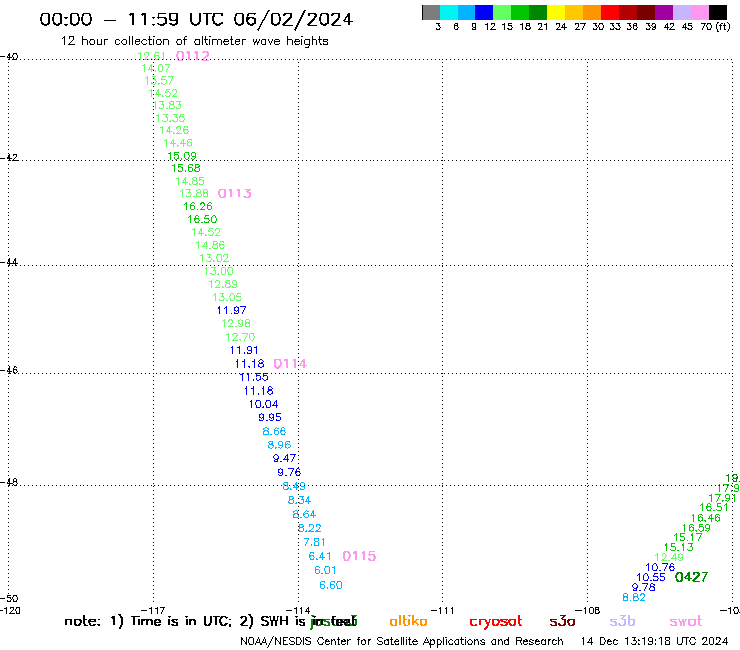Viewport: 740px width, 650px height.
Task: Click the pink swatch in the color scale
Action: (x=700, y=12)
